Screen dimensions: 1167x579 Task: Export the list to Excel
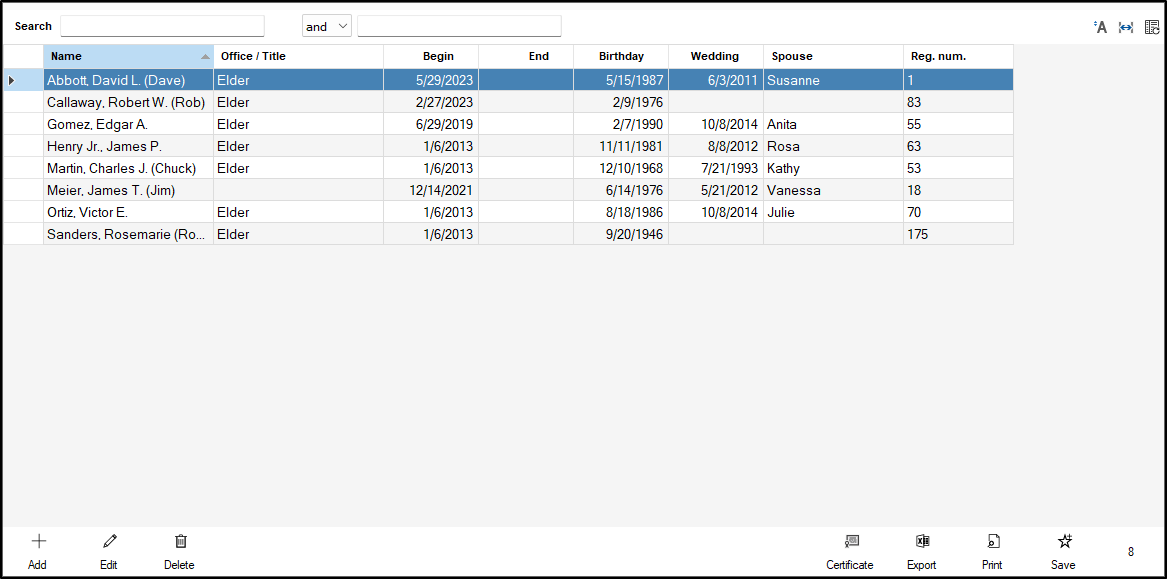(922, 551)
